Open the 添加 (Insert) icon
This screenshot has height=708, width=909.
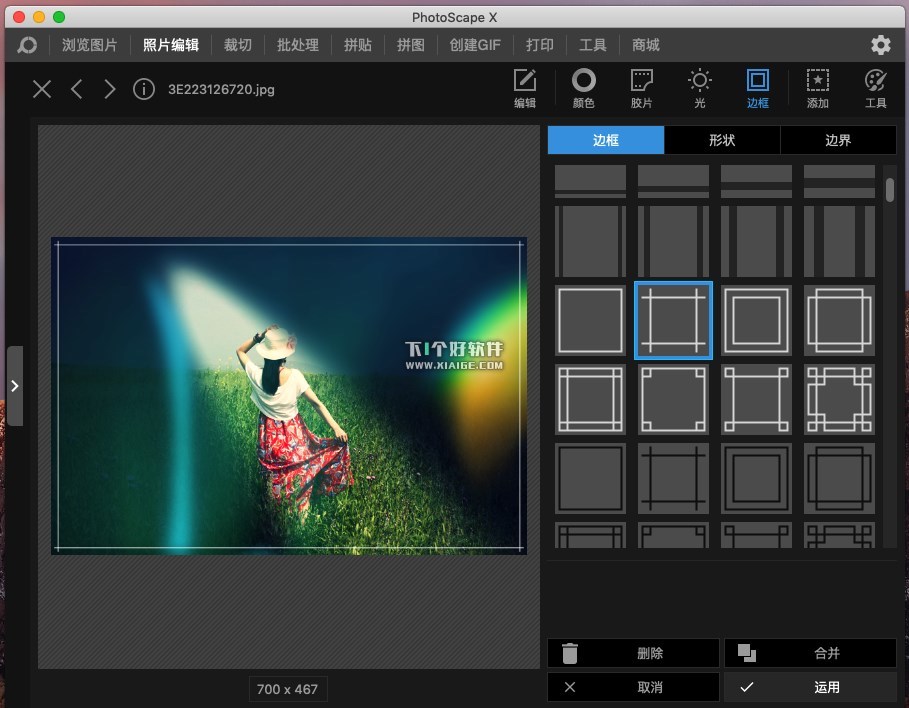point(817,87)
